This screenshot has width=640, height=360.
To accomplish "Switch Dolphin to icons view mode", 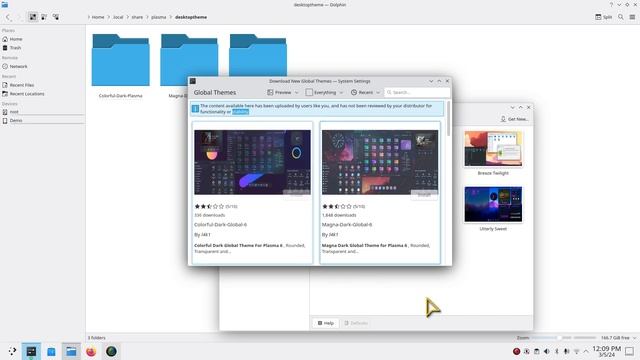I will click(x=33, y=17).
